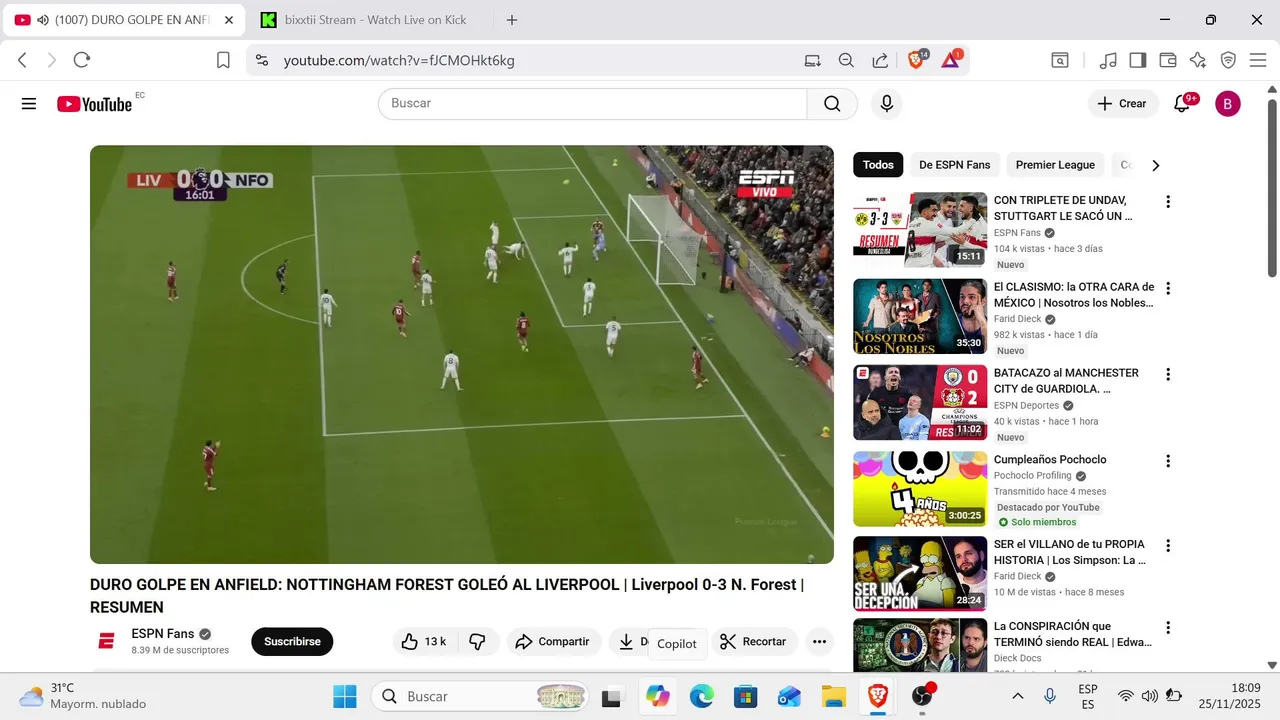Open the ESPN Fans channel name
Image resolution: width=1280 pixels, height=720 pixels.
click(163, 634)
